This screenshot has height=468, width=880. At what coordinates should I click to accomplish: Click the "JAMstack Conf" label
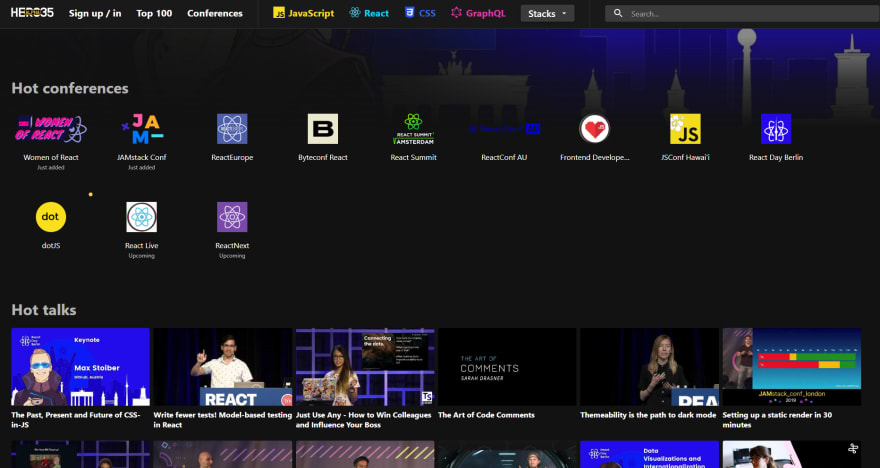(x=141, y=158)
